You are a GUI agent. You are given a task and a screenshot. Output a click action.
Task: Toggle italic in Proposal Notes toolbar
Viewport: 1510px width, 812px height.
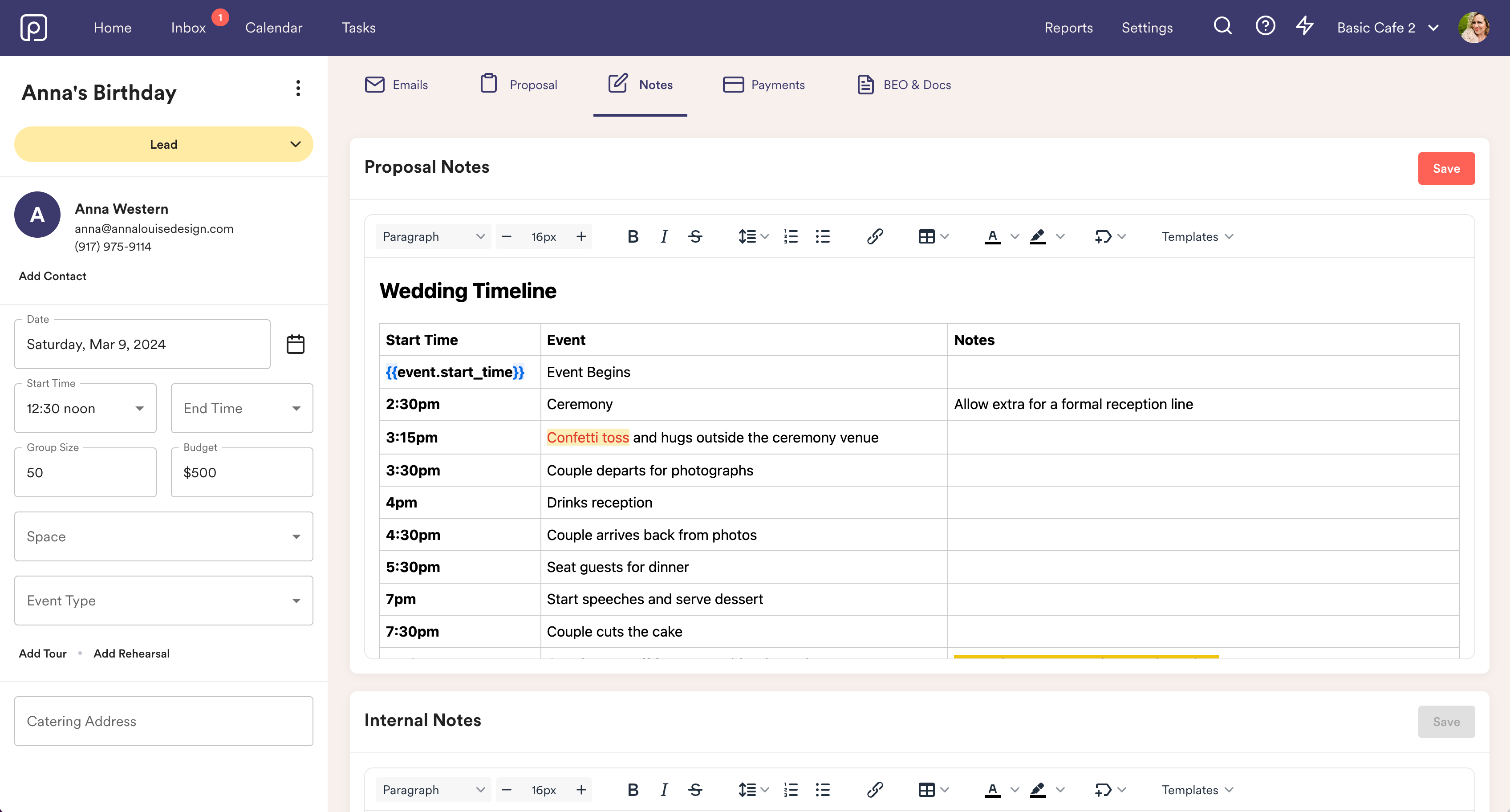click(x=664, y=237)
